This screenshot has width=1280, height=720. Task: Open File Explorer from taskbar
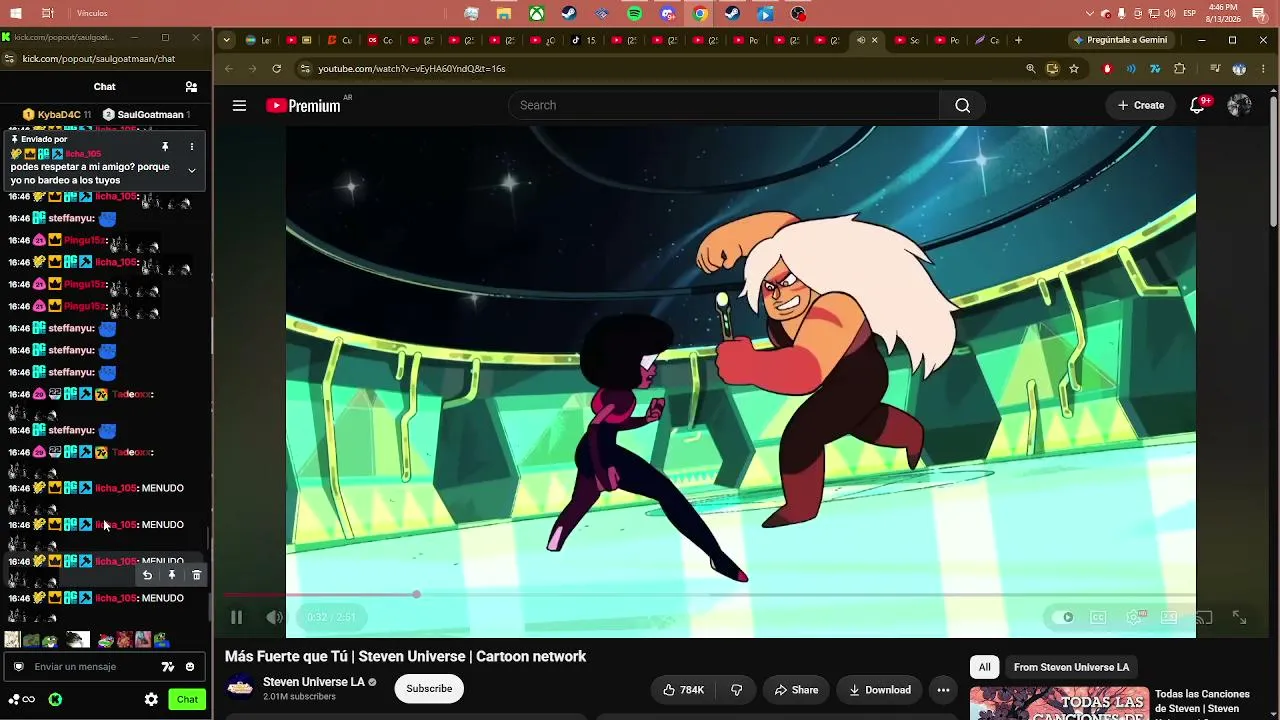pos(505,14)
